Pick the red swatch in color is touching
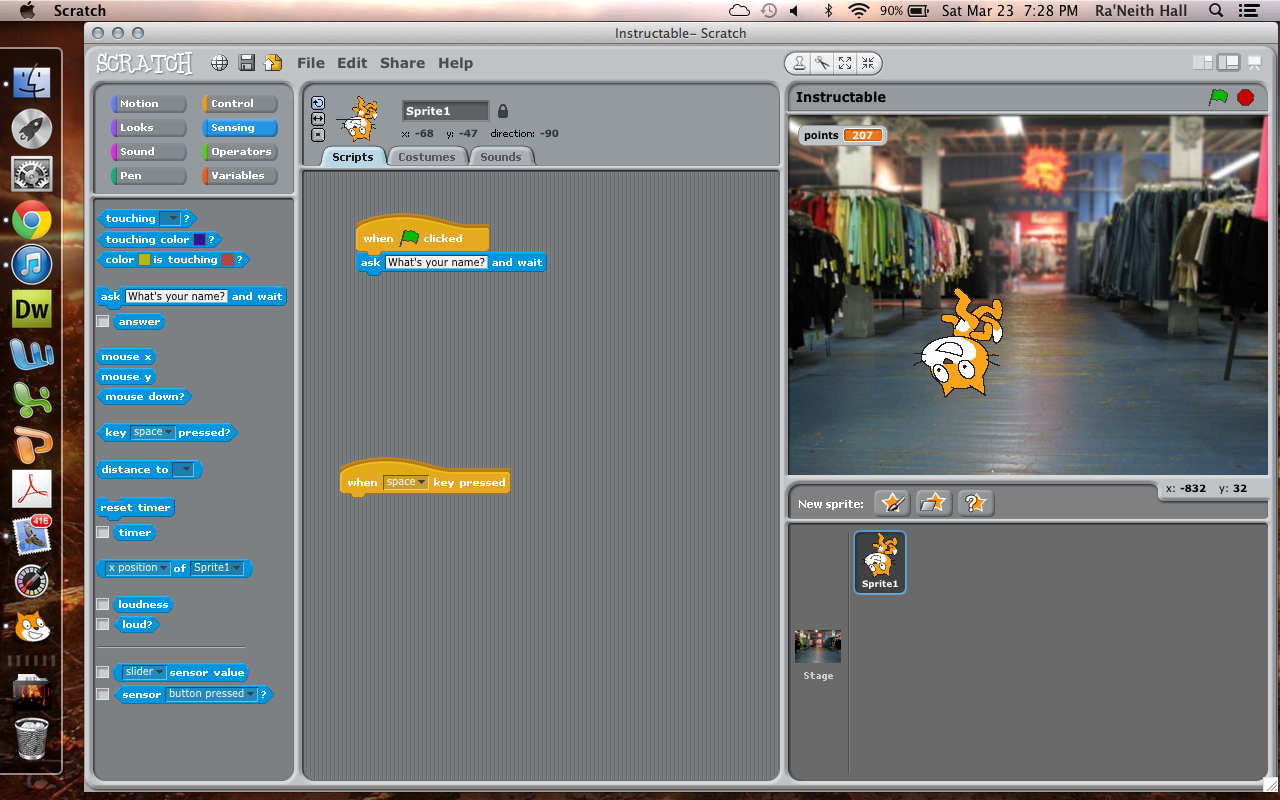Viewport: 1280px width, 800px height. [x=227, y=260]
